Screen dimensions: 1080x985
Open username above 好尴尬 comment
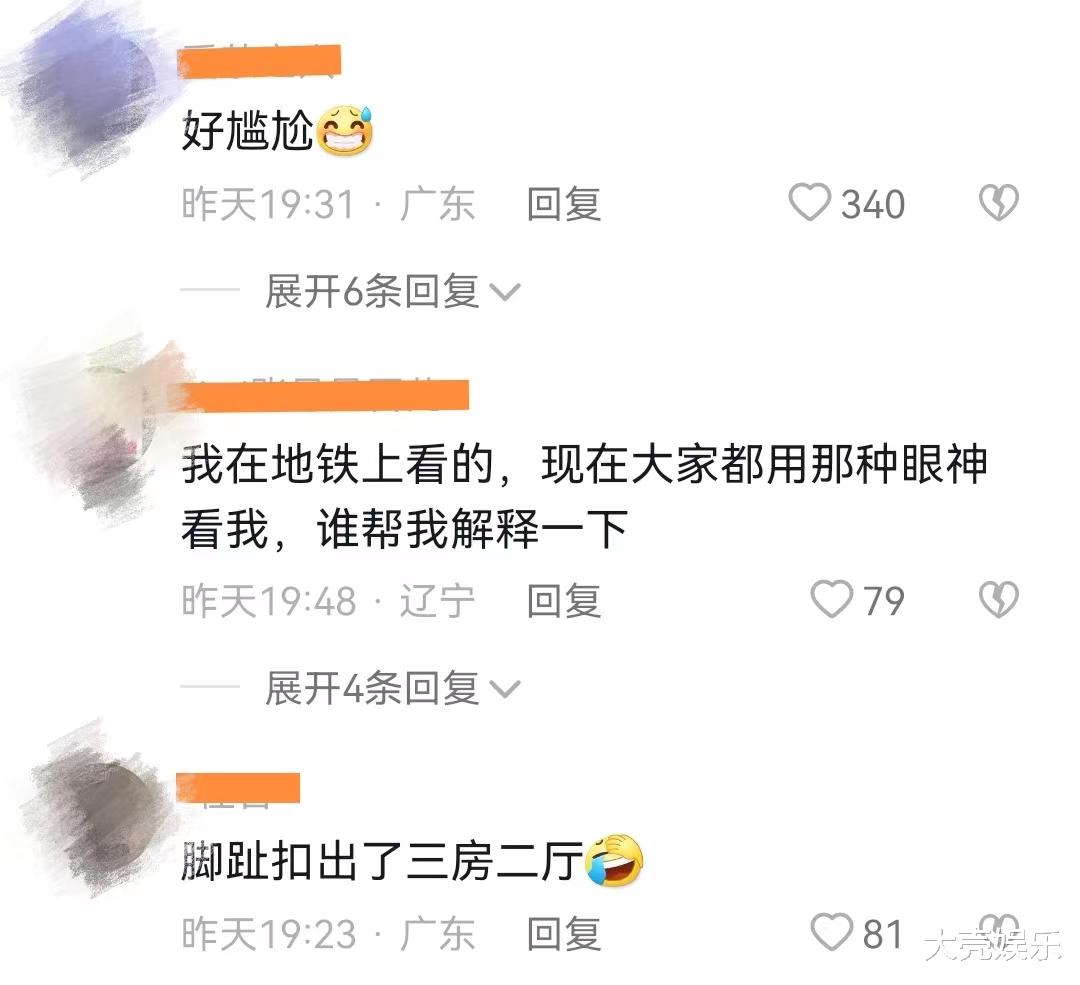(x=259, y=61)
